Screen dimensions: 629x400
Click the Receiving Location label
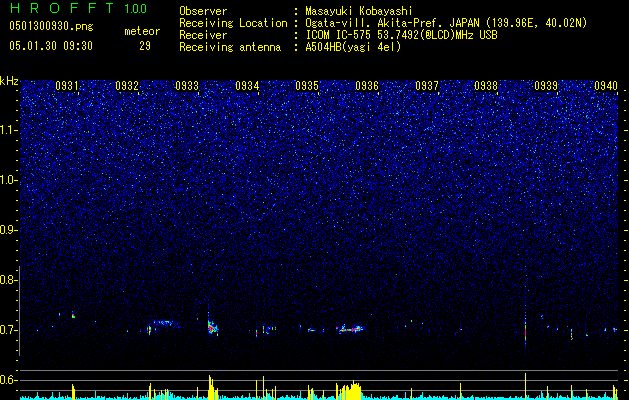tap(233, 23)
